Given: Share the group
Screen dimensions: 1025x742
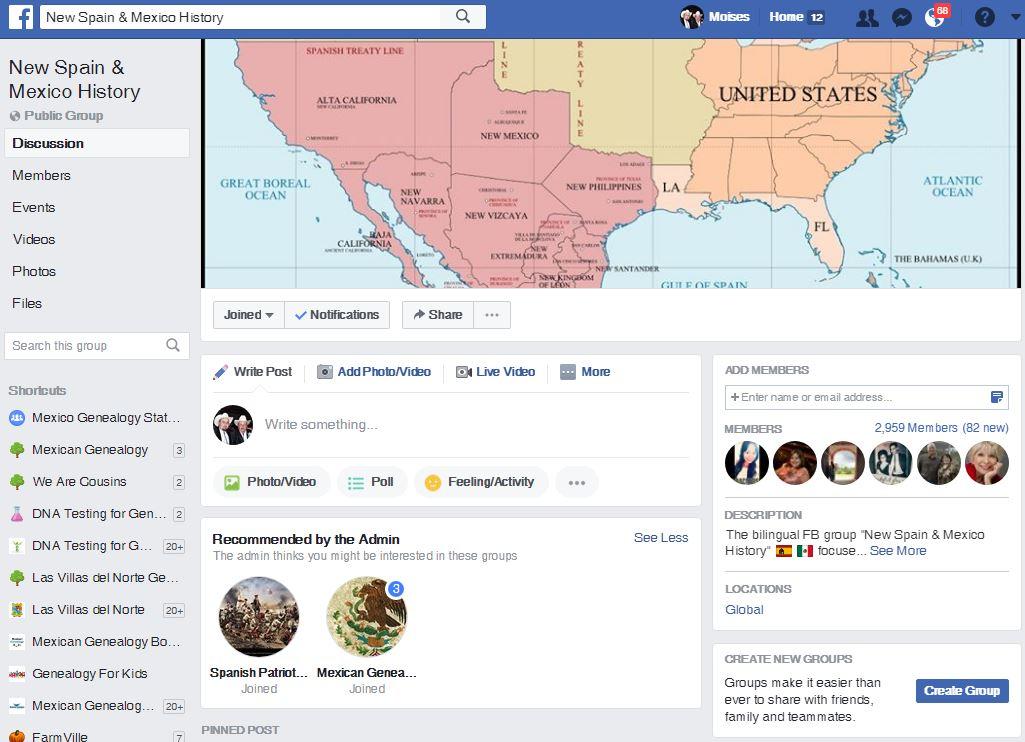Looking at the screenshot, I should (438, 315).
